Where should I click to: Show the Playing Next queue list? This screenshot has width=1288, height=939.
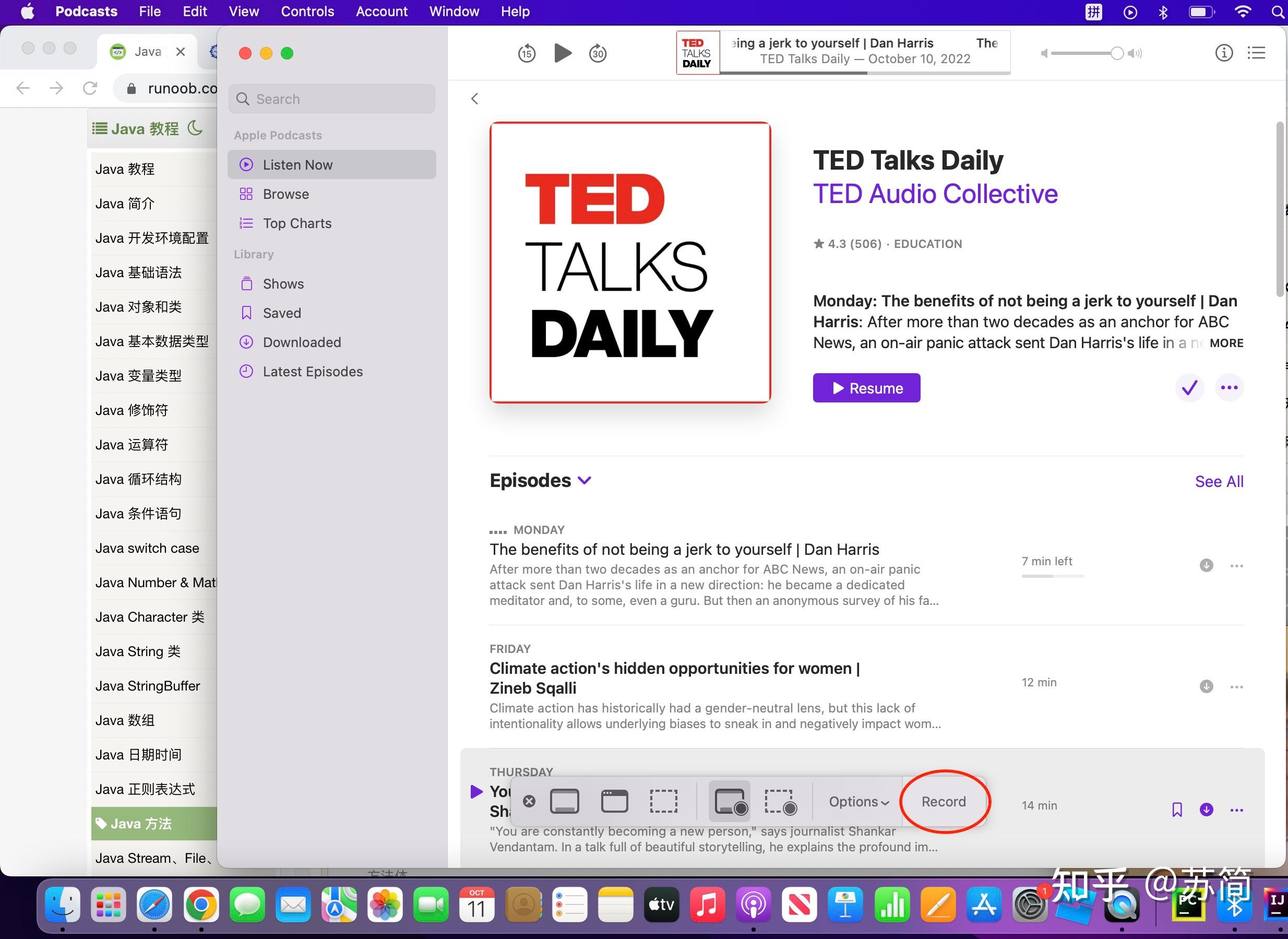1256,53
